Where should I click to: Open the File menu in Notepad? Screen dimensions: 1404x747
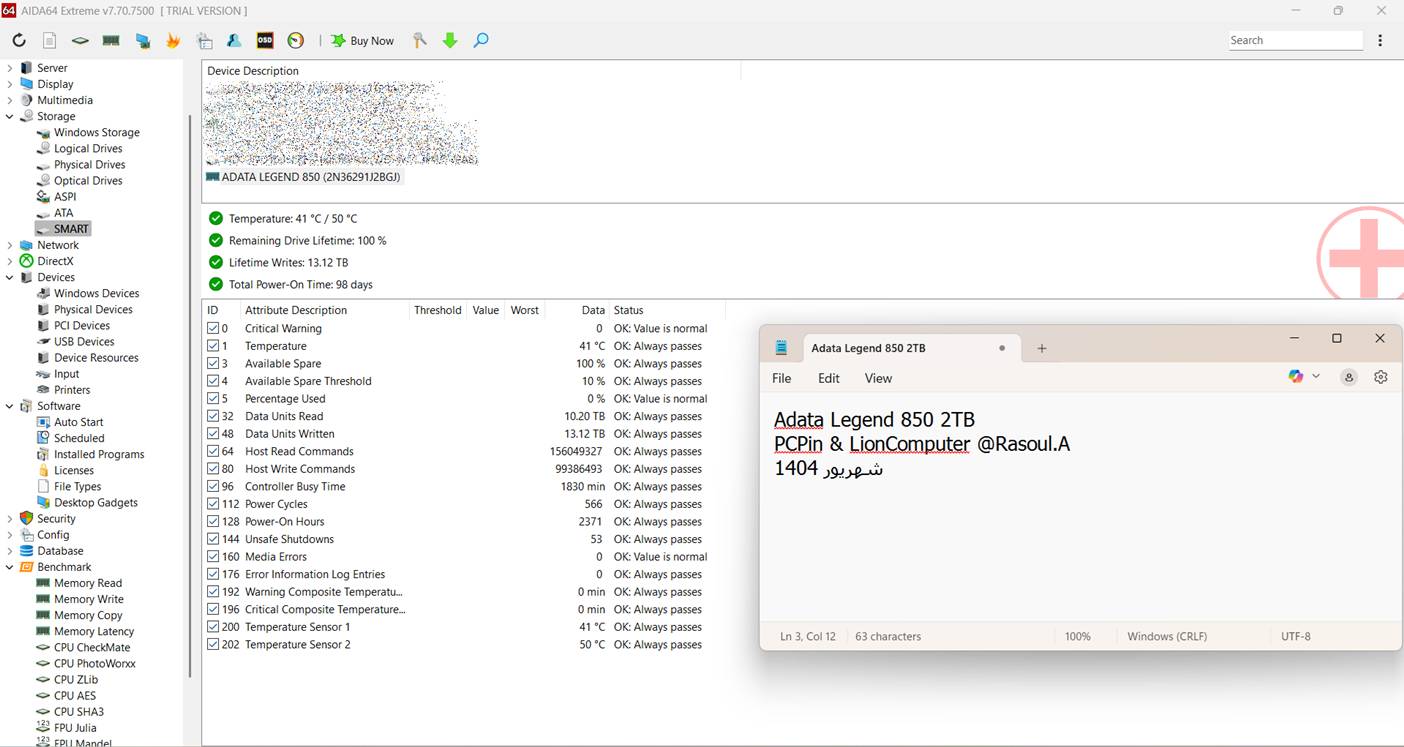(x=782, y=378)
